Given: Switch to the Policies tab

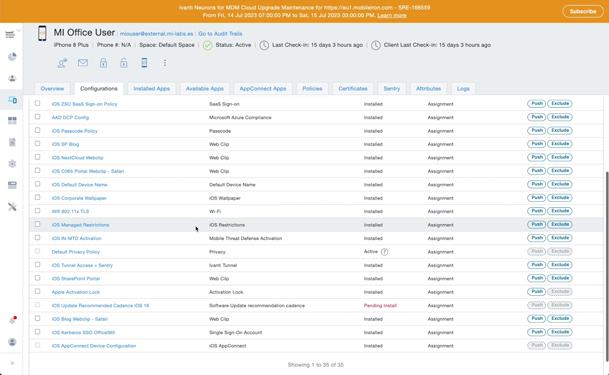Looking at the screenshot, I should 312,89.
